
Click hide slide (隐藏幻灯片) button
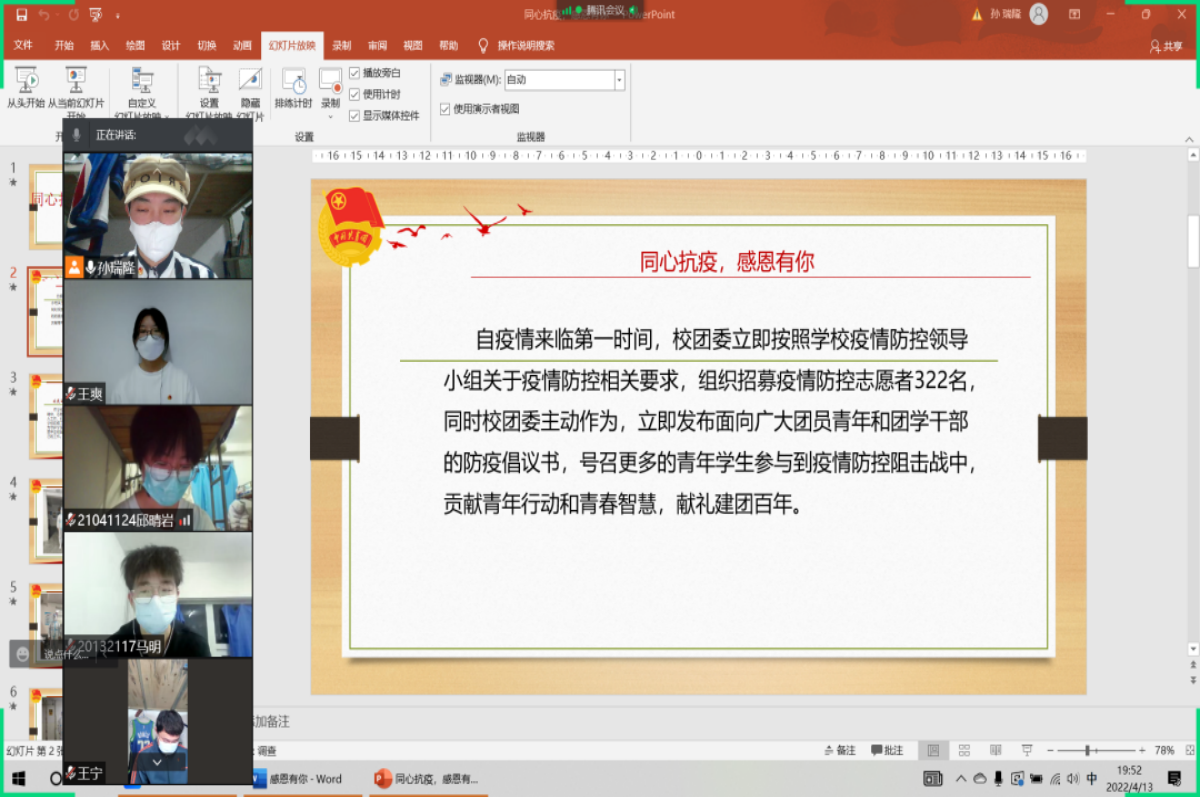(x=250, y=92)
